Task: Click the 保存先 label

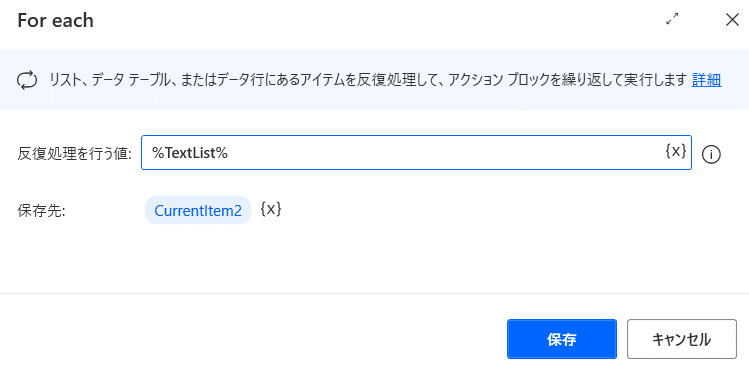Action: [x=41, y=211]
